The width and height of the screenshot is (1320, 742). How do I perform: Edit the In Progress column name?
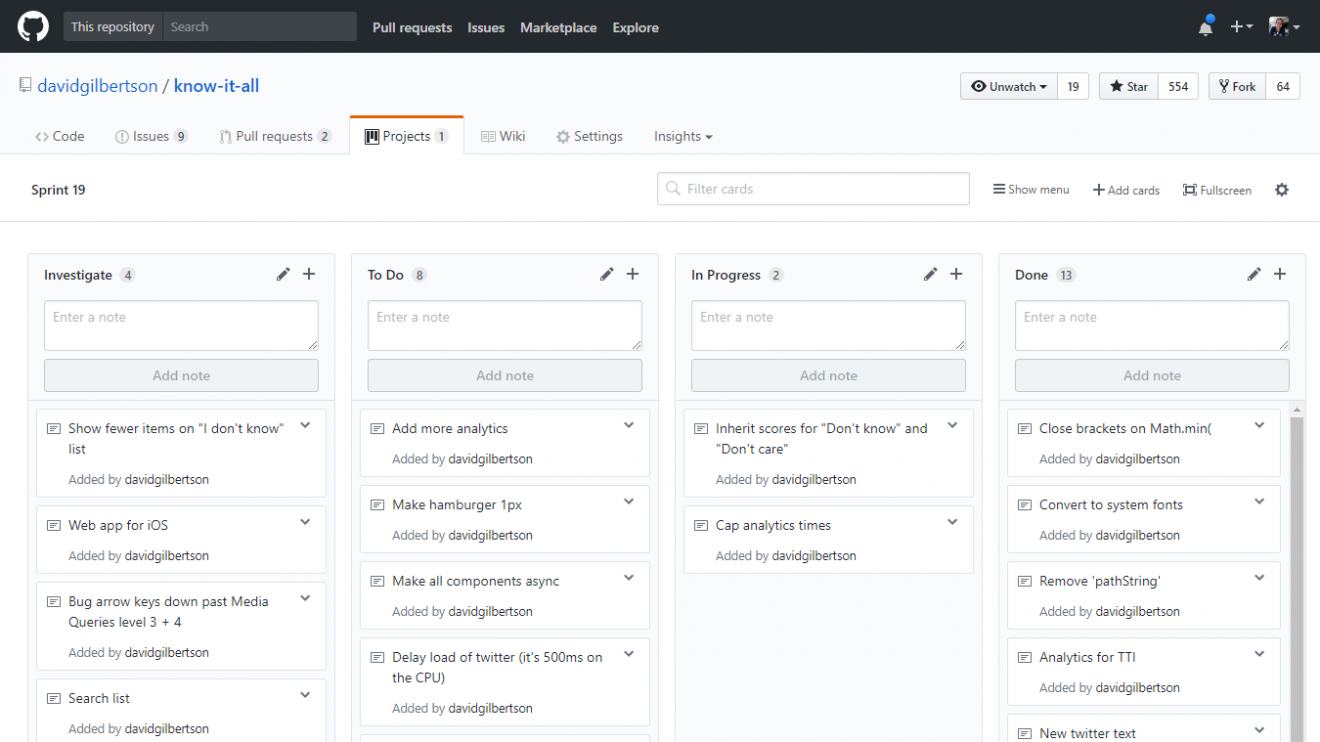pyautogui.click(x=931, y=274)
